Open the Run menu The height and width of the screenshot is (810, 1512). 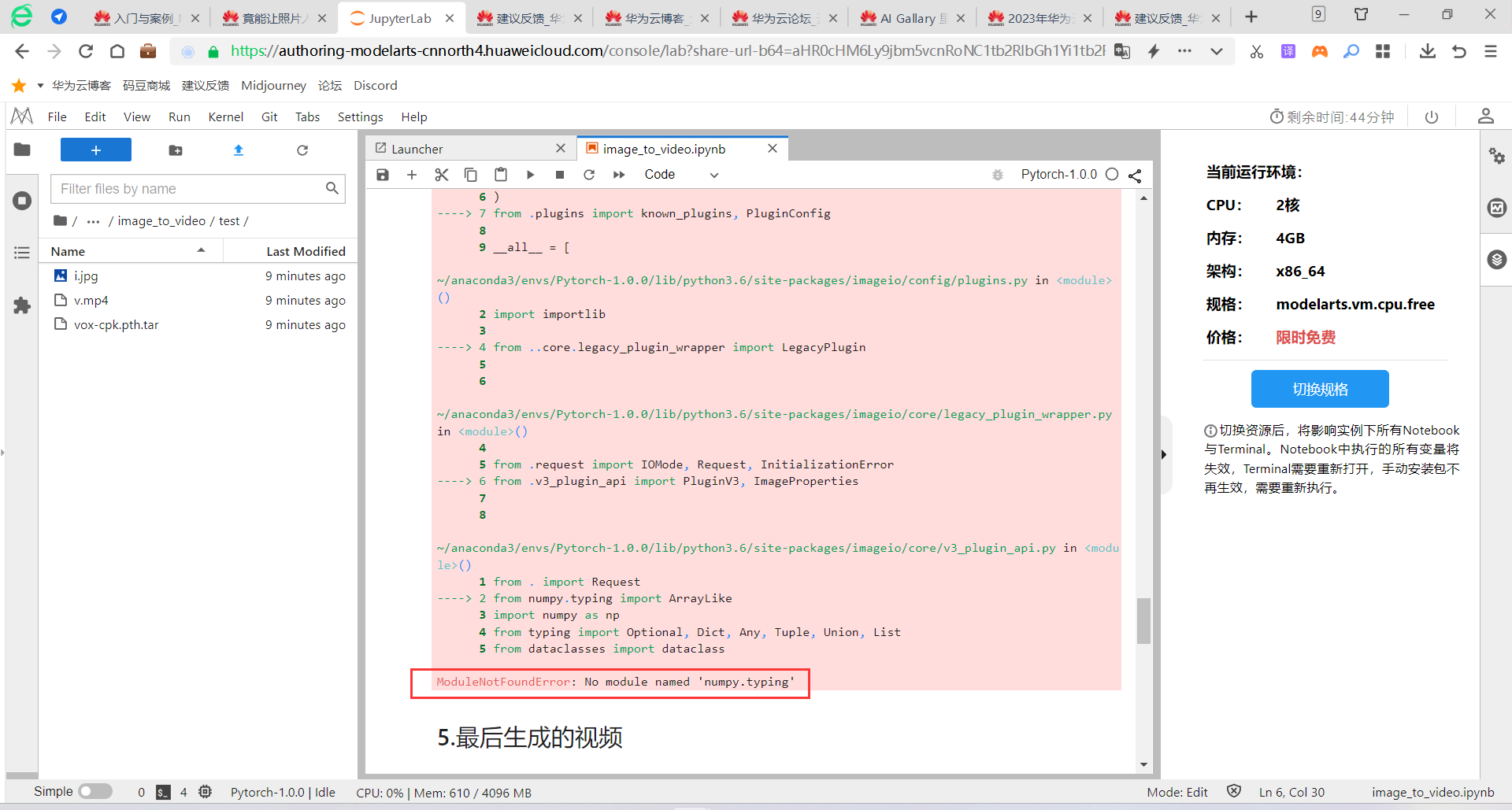tap(180, 117)
